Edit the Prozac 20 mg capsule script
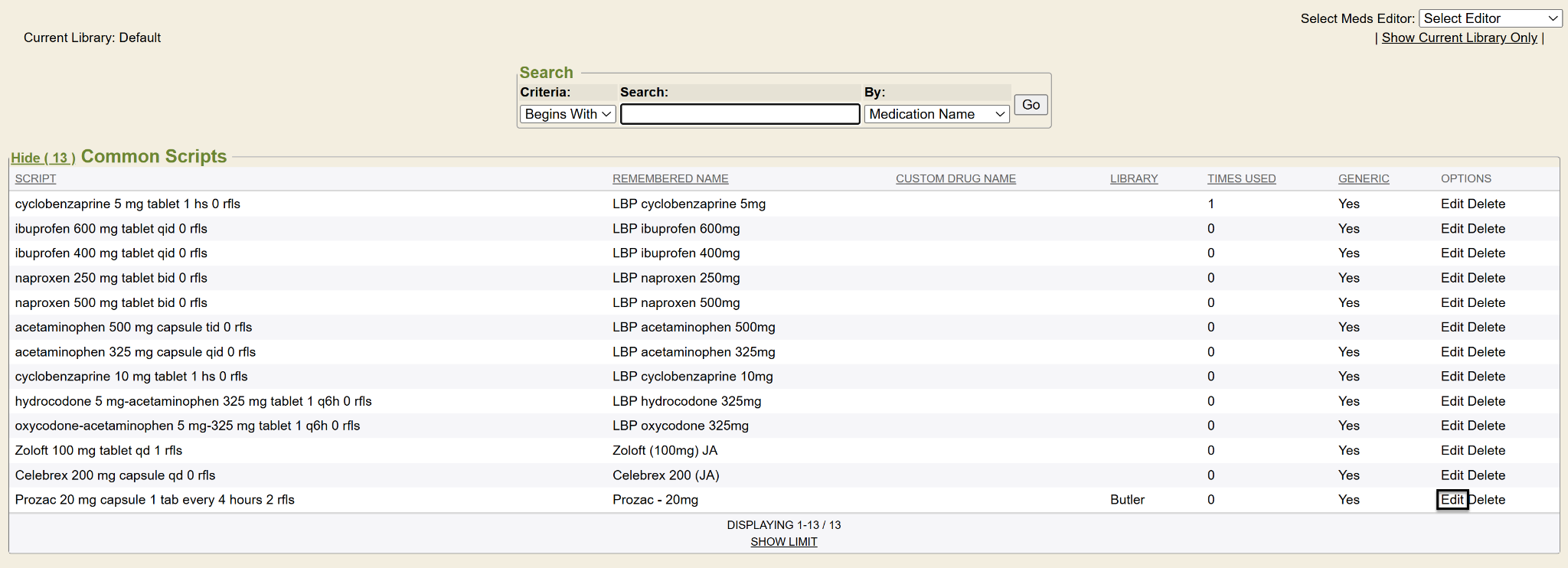Viewport: 1568px width, 568px height. pos(1452,500)
